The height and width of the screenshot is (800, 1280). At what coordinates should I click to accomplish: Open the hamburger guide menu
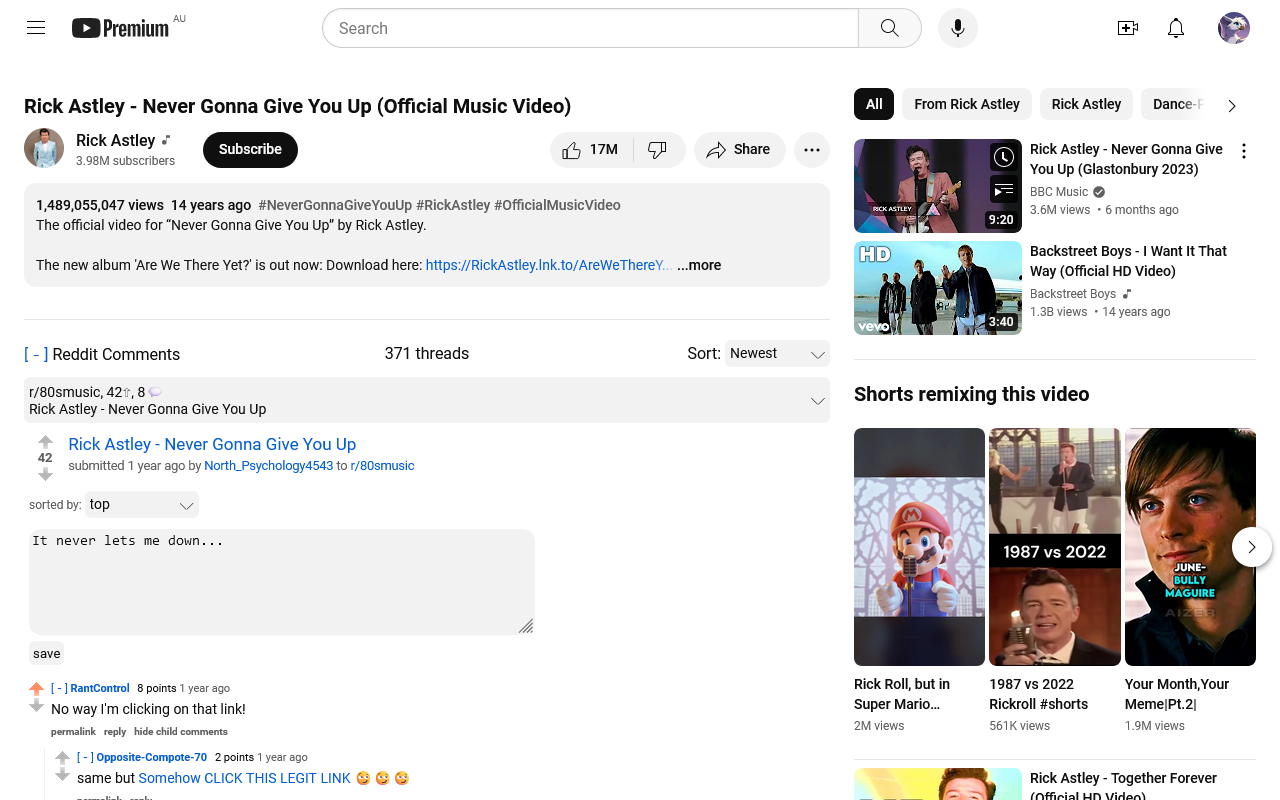coord(36,28)
